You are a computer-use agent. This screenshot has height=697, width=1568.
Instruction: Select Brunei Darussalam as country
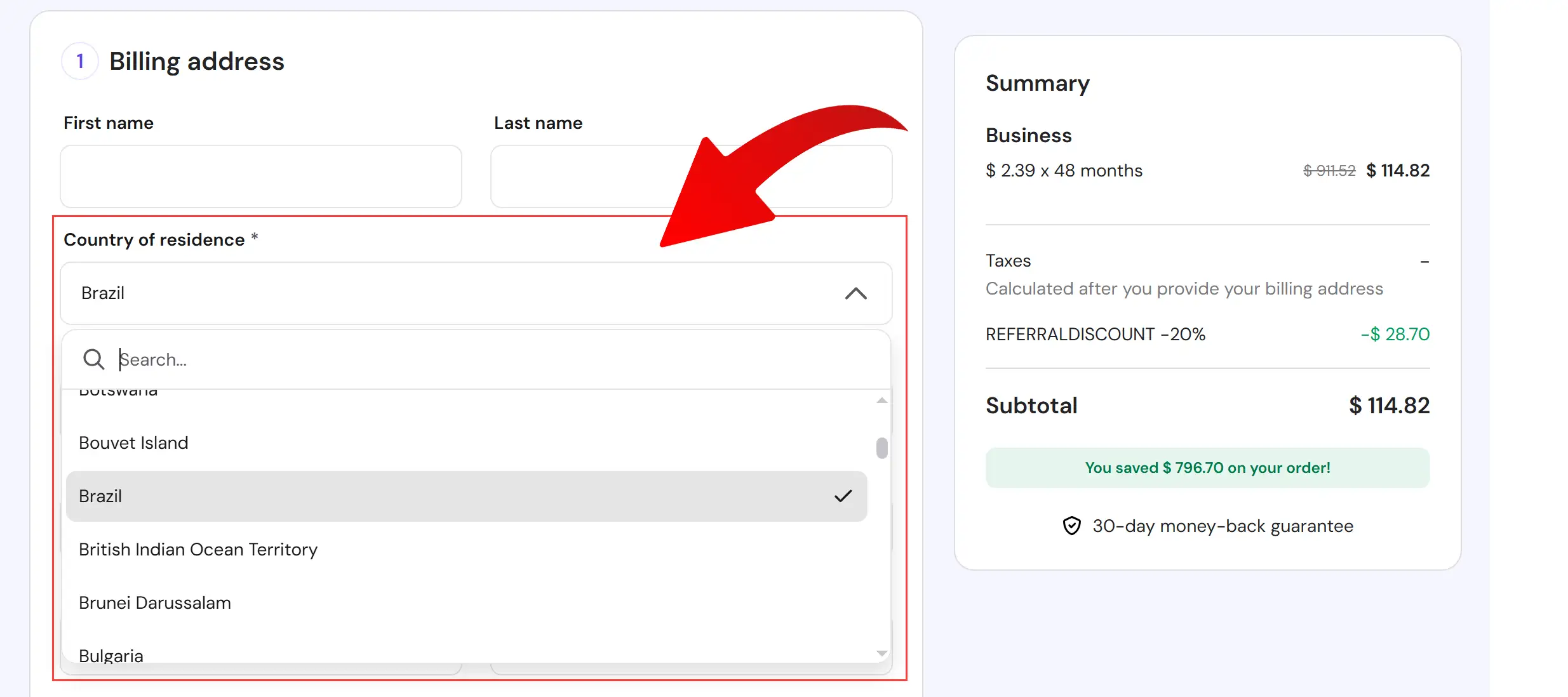click(x=154, y=602)
